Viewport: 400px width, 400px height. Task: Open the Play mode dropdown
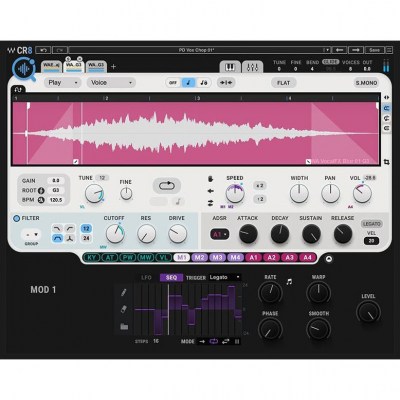click(x=63, y=83)
